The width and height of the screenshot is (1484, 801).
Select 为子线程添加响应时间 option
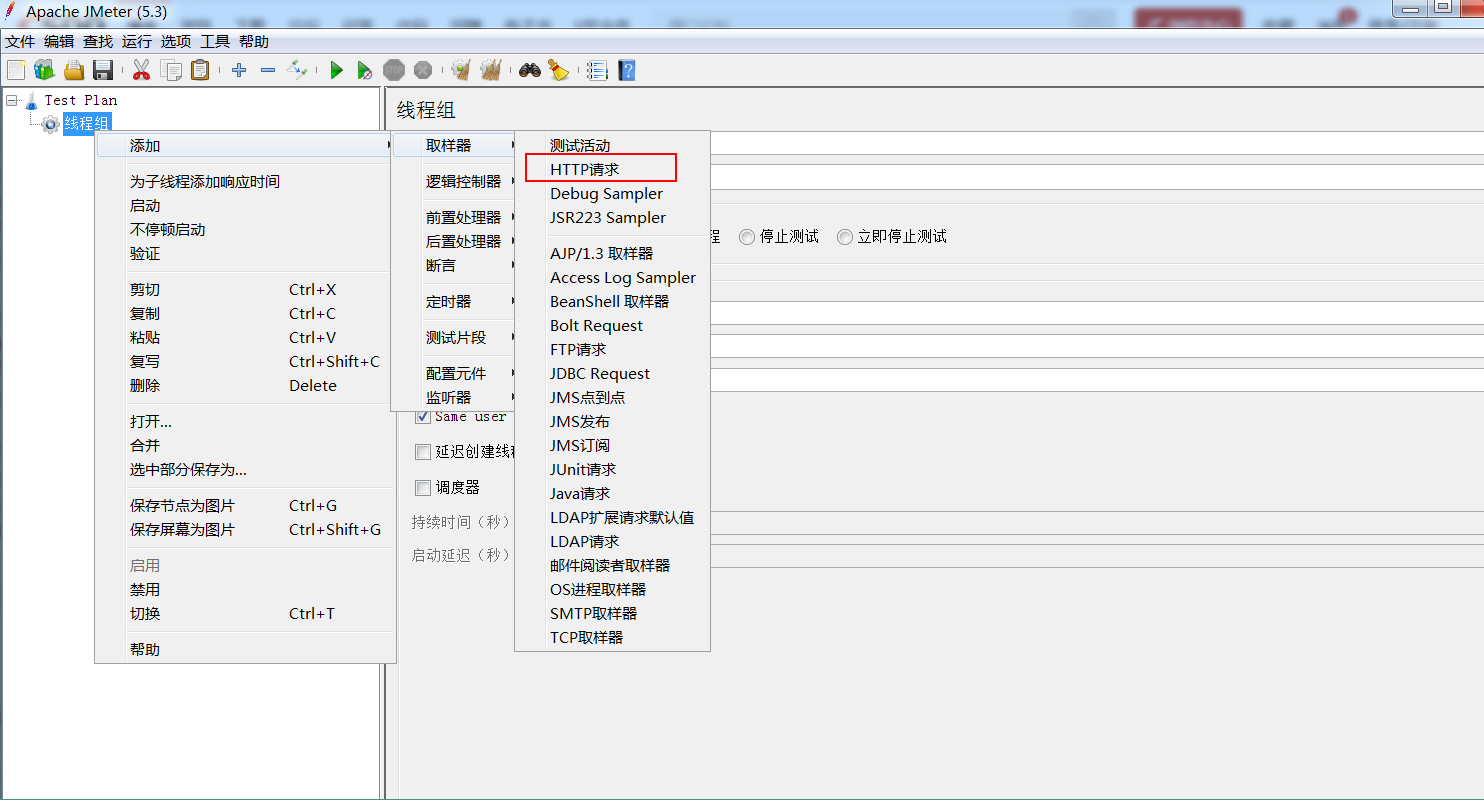coord(245,182)
